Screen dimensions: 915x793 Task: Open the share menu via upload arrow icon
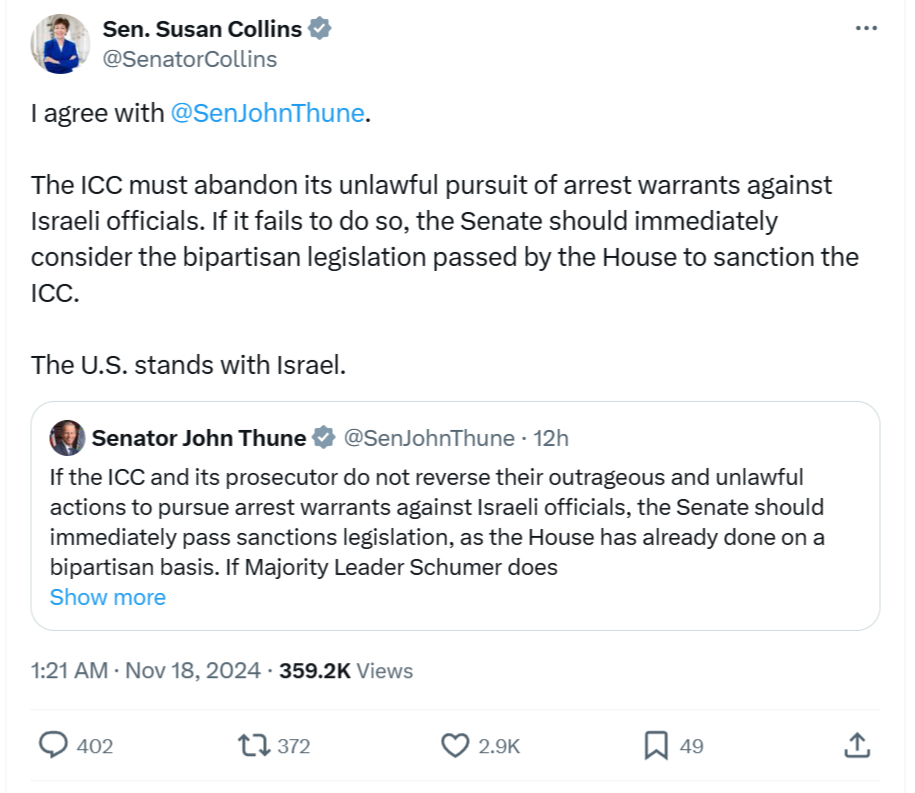[855, 745]
